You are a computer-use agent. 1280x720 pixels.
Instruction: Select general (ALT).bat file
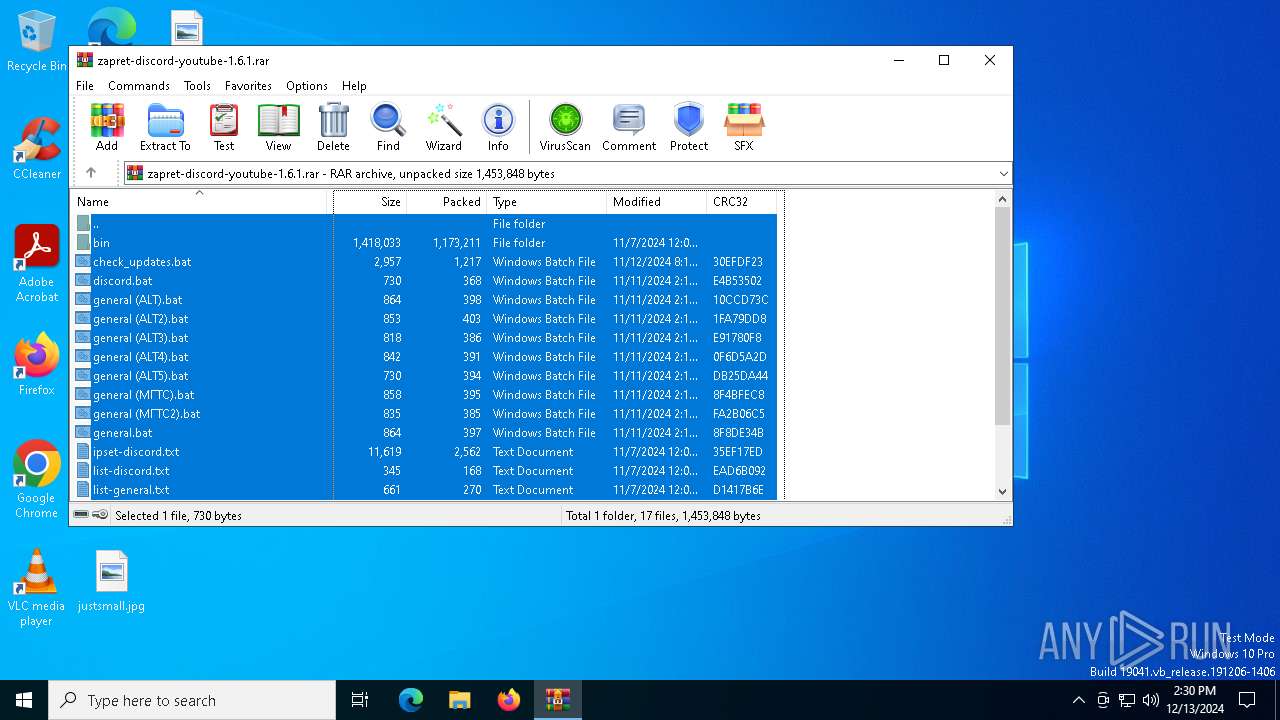tap(424, 300)
